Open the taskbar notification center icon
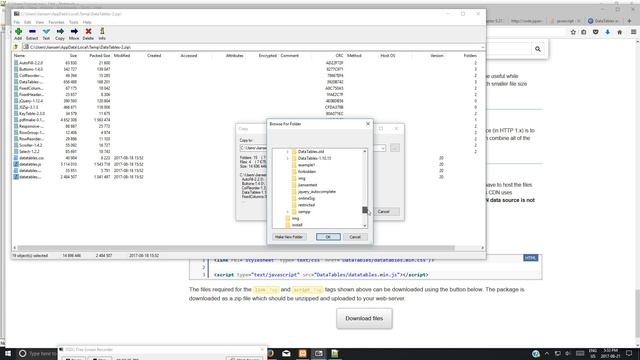 coord(629,353)
